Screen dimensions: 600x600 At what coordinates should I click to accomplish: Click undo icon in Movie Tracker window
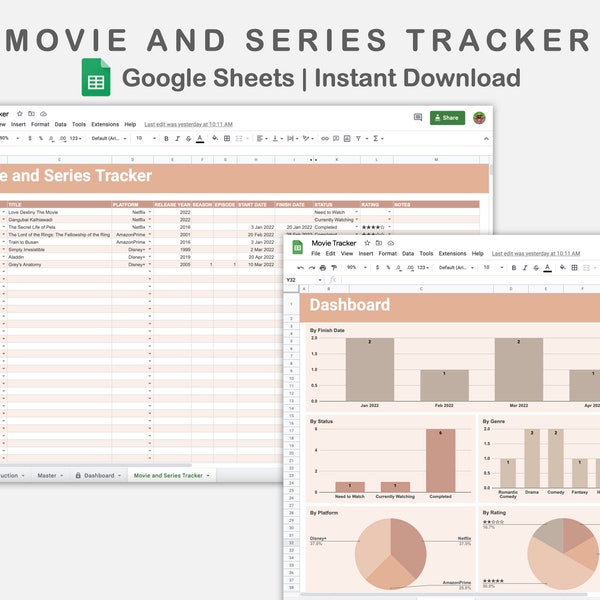coord(300,267)
